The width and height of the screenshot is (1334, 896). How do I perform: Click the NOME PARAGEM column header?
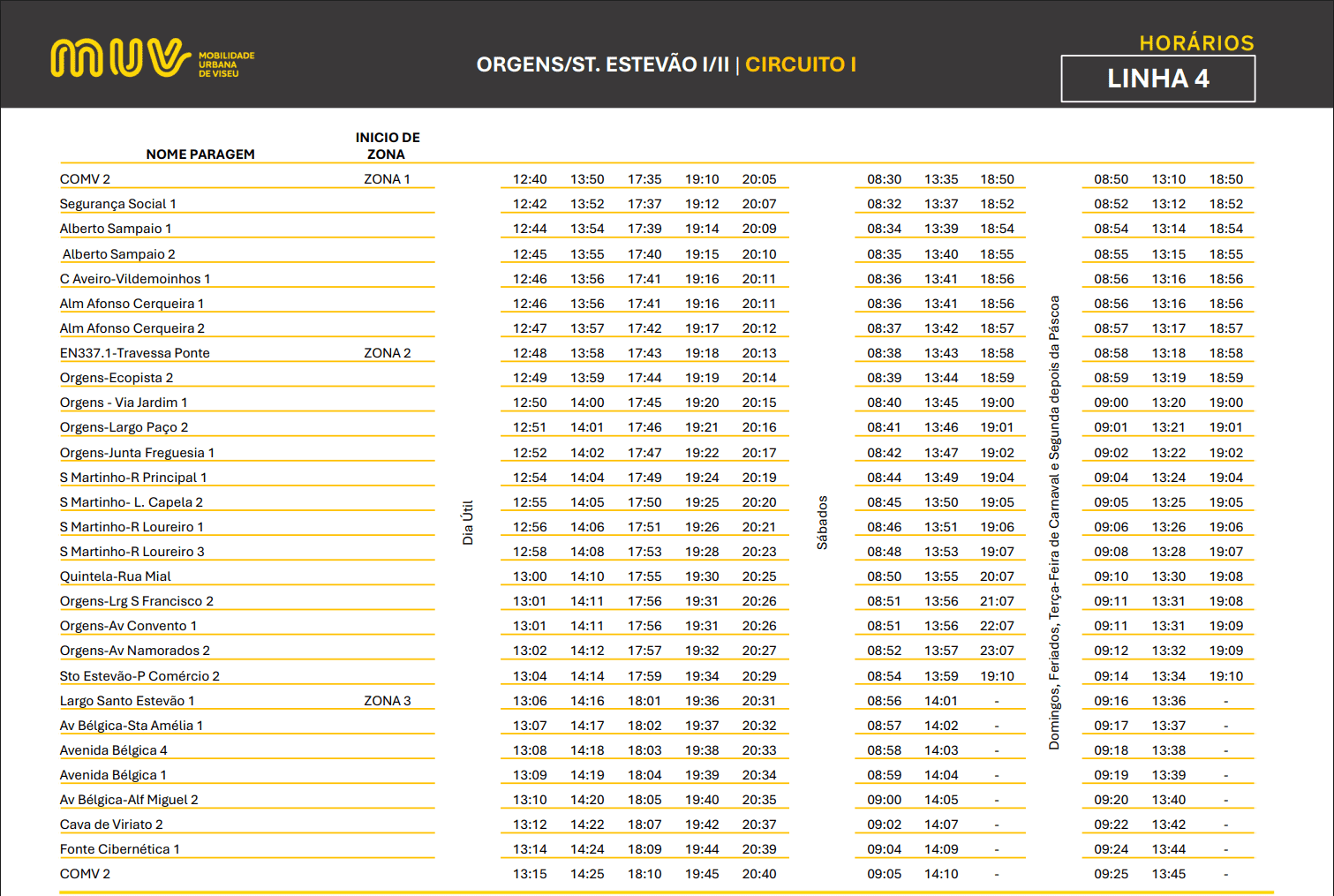(200, 154)
